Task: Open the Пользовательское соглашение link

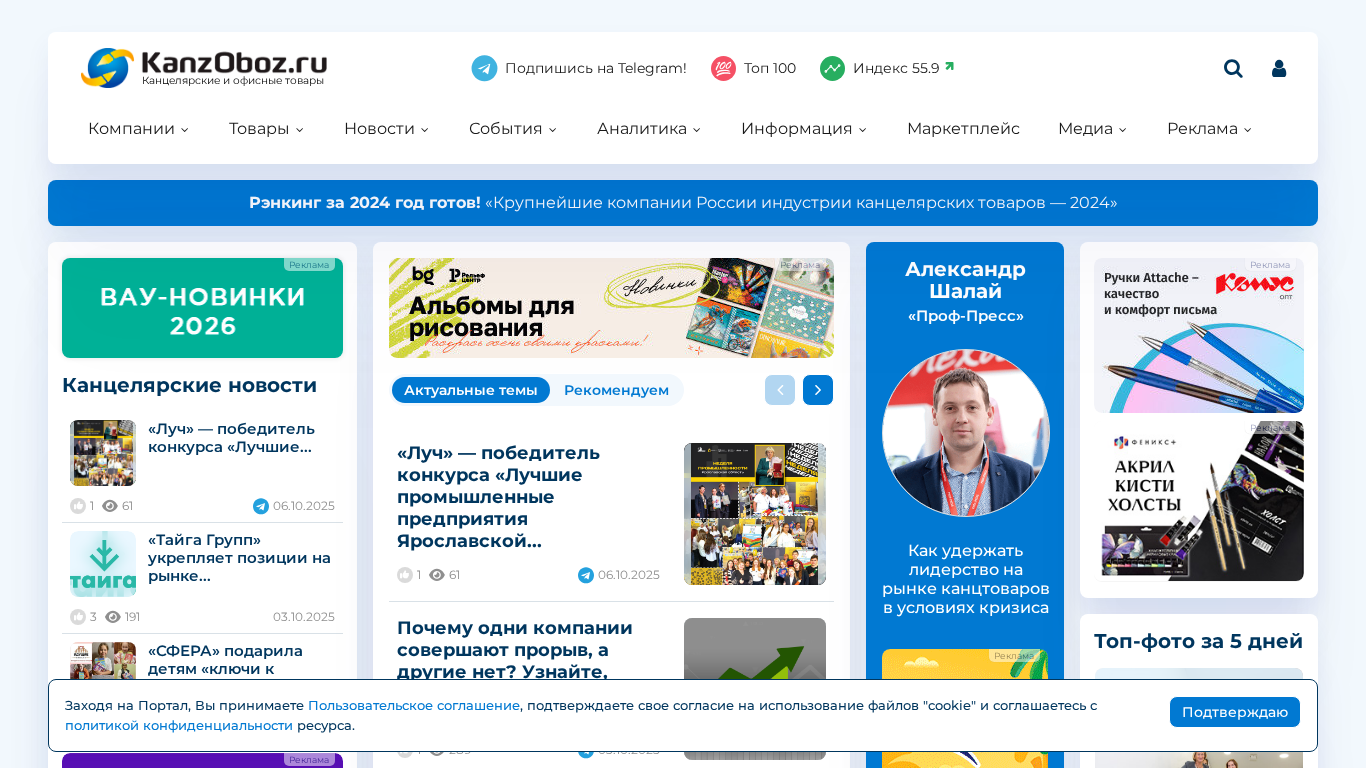Action: point(414,705)
